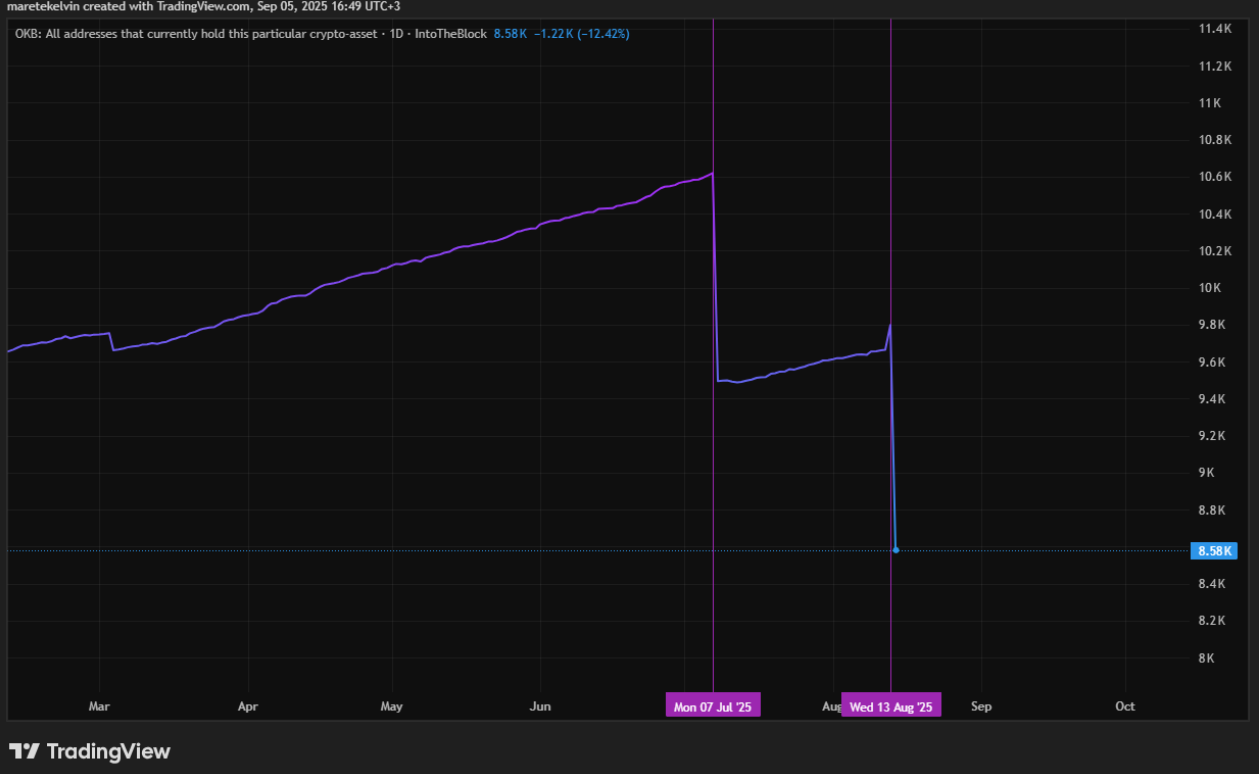Open the OKB indicator title in the legend
1259x774 pixels.
[x=250, y=34]
